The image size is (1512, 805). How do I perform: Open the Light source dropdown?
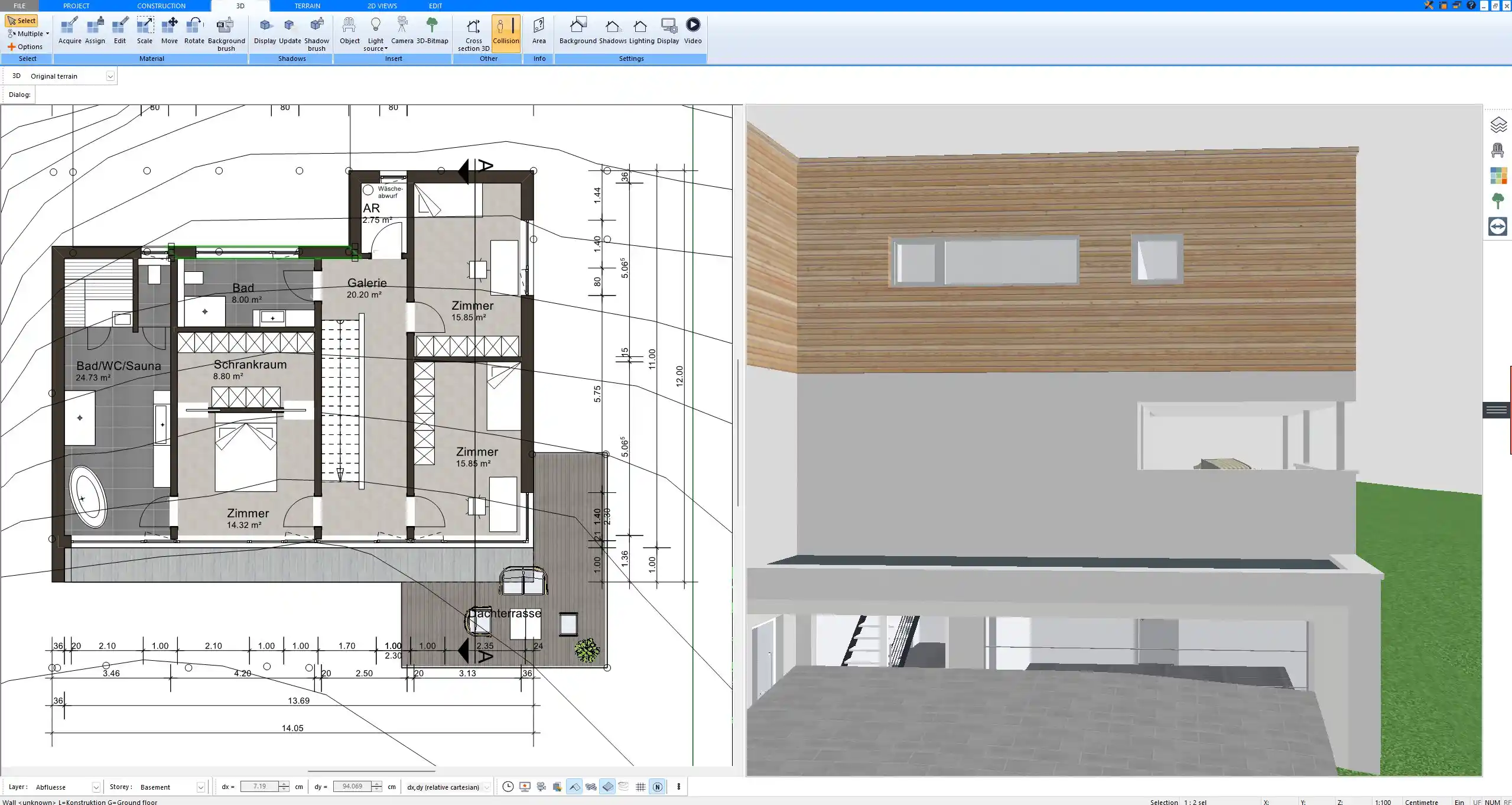(x=376, y=34)
